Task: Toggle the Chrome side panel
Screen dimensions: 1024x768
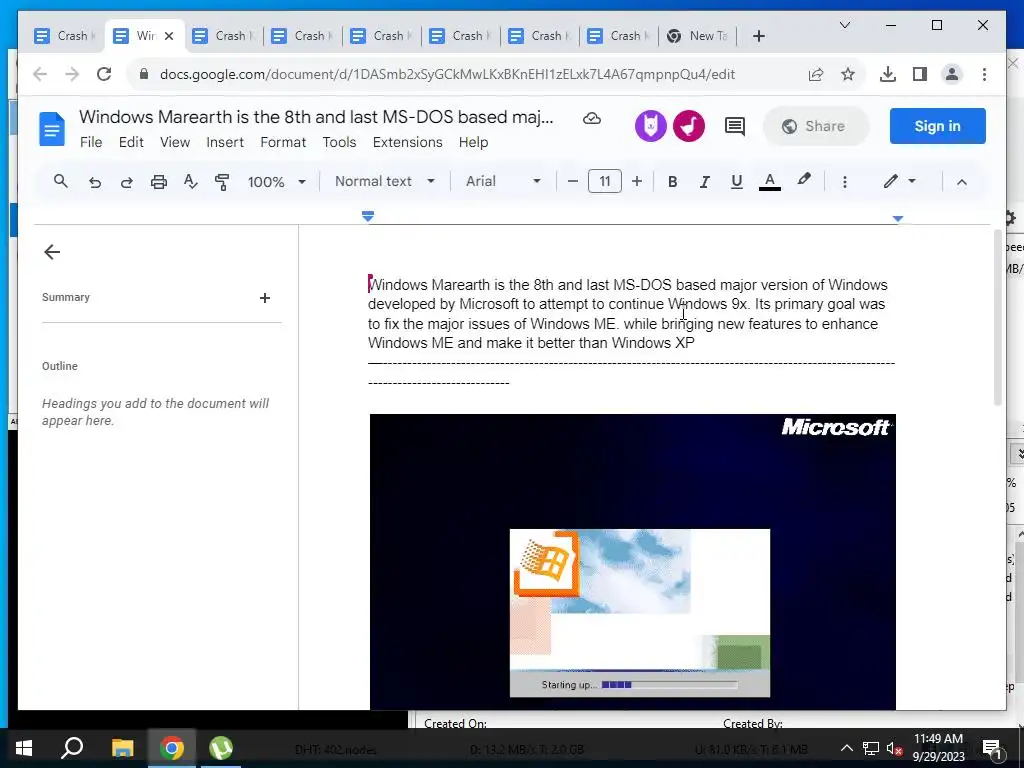Action: point(920,74)
